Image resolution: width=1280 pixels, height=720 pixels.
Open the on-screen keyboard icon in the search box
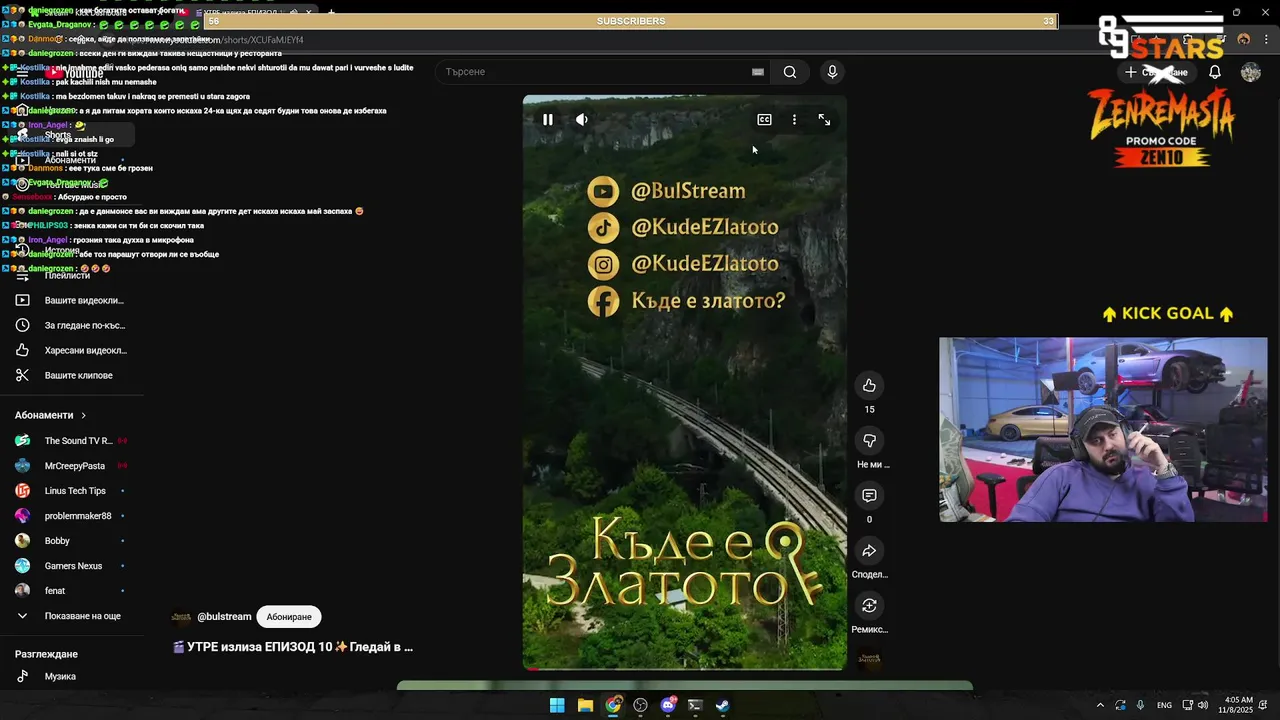(758, 72)
